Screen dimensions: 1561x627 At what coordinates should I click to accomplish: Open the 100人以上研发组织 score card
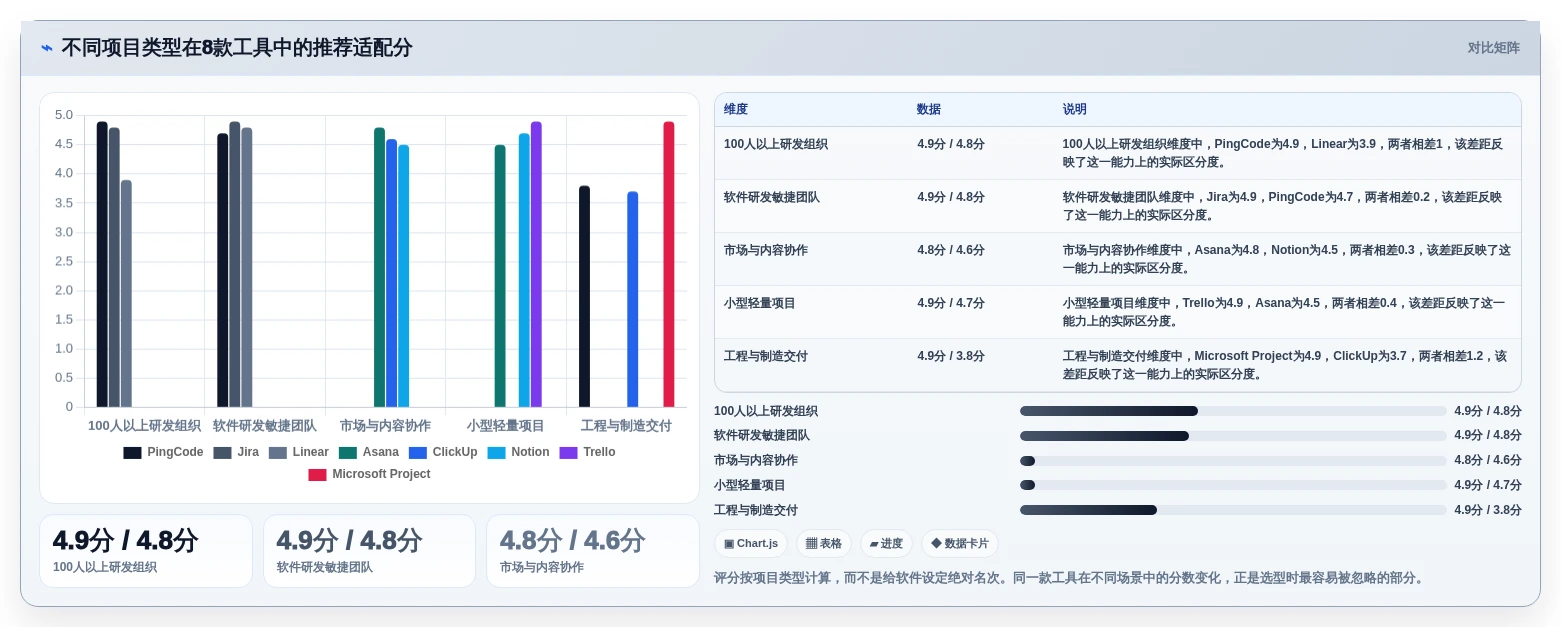click(146, 551)
